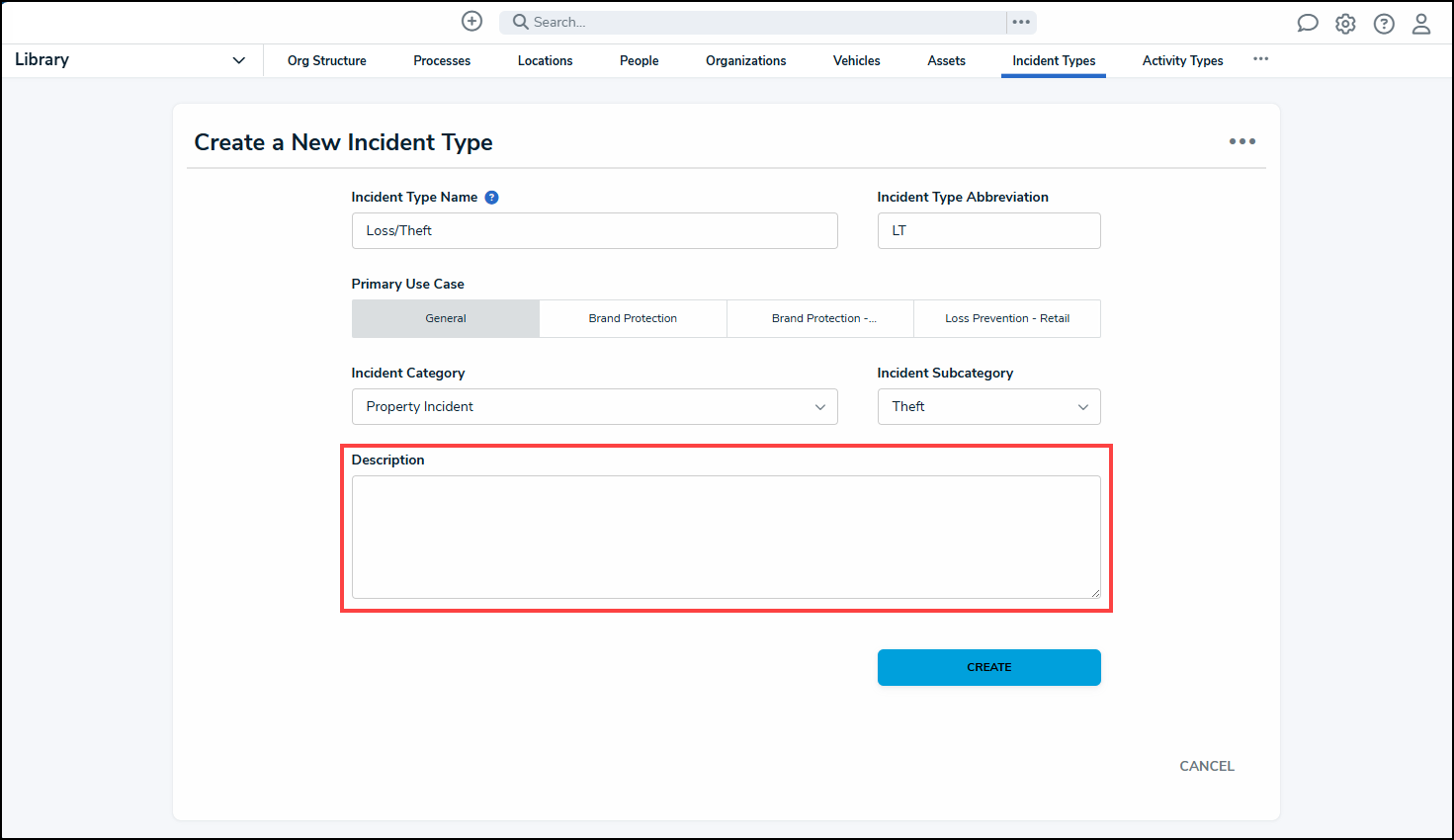Select Brand Protection use case
Viewport: 1454px width, 840px height.
pyautogui.click(x=633, y=318)
